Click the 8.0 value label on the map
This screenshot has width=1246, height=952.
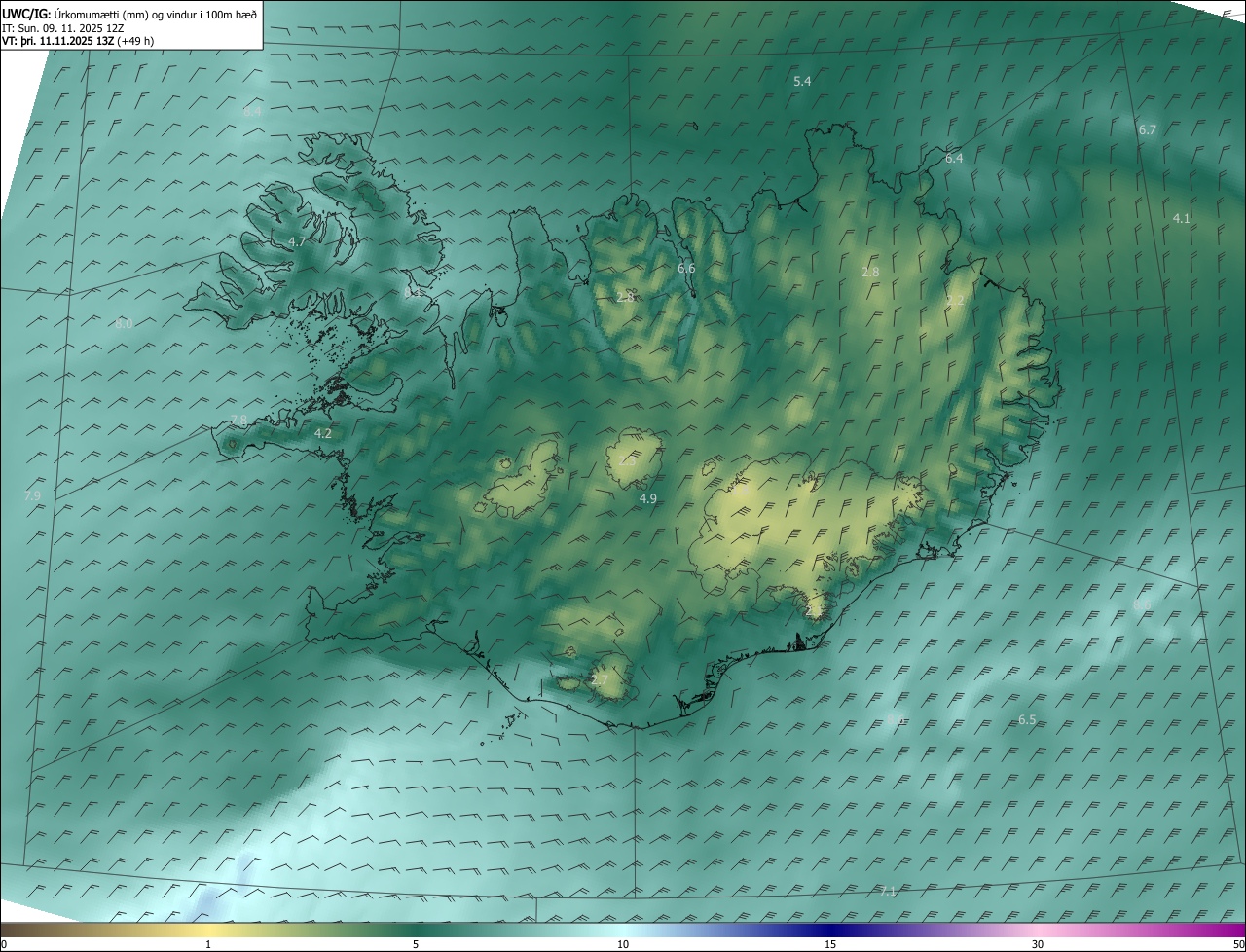[x=124, y=323]
